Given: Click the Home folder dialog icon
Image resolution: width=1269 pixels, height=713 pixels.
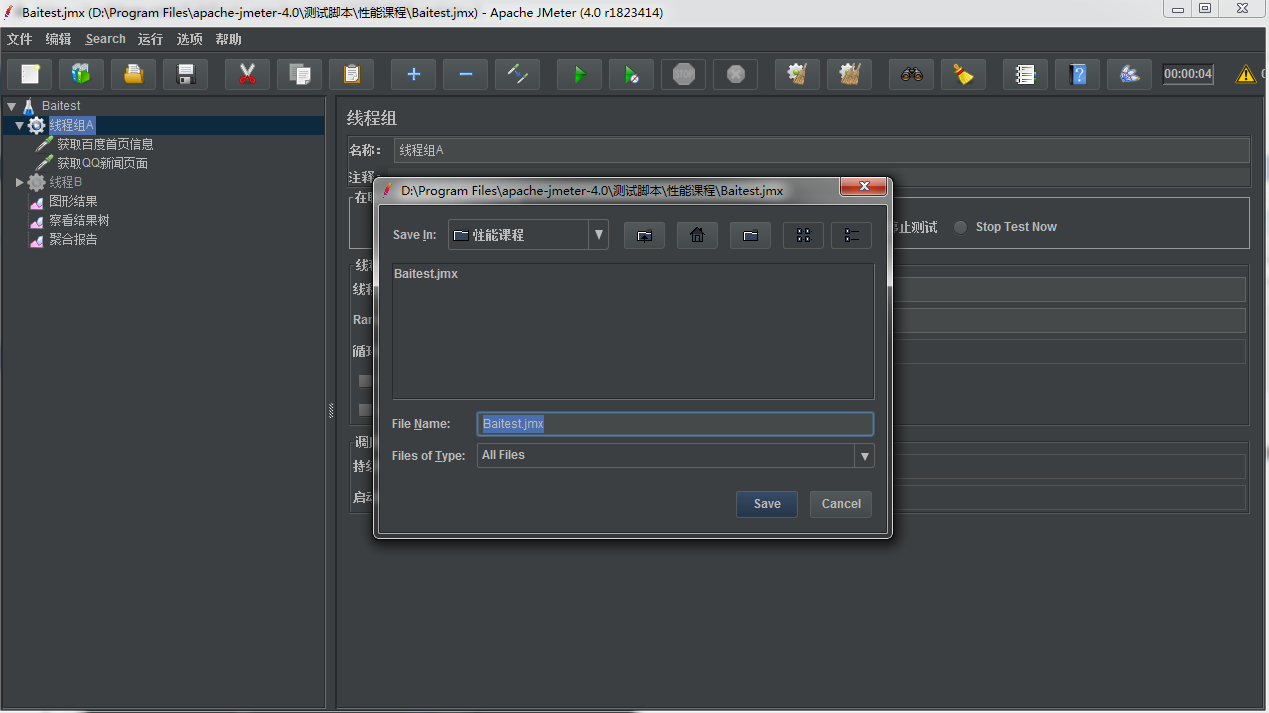Looking at the screenshot, I should coord(697,235).
